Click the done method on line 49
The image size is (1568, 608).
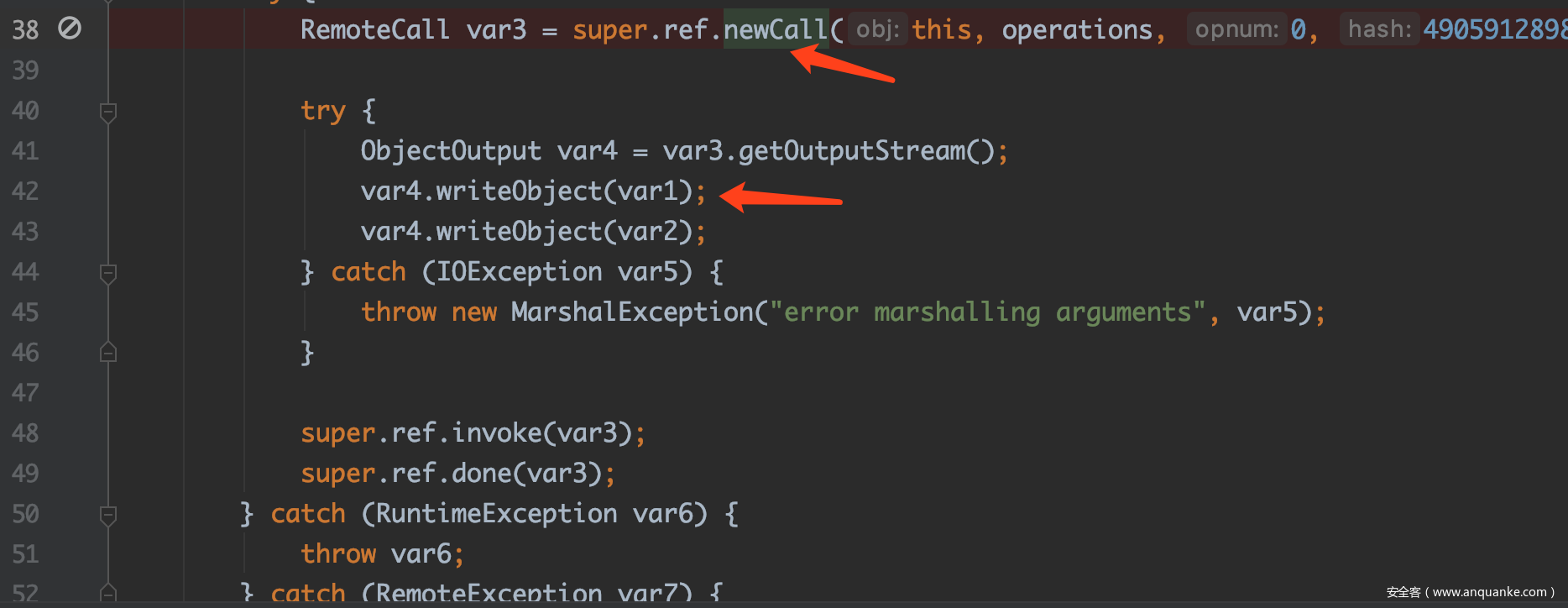pos(482,474)
